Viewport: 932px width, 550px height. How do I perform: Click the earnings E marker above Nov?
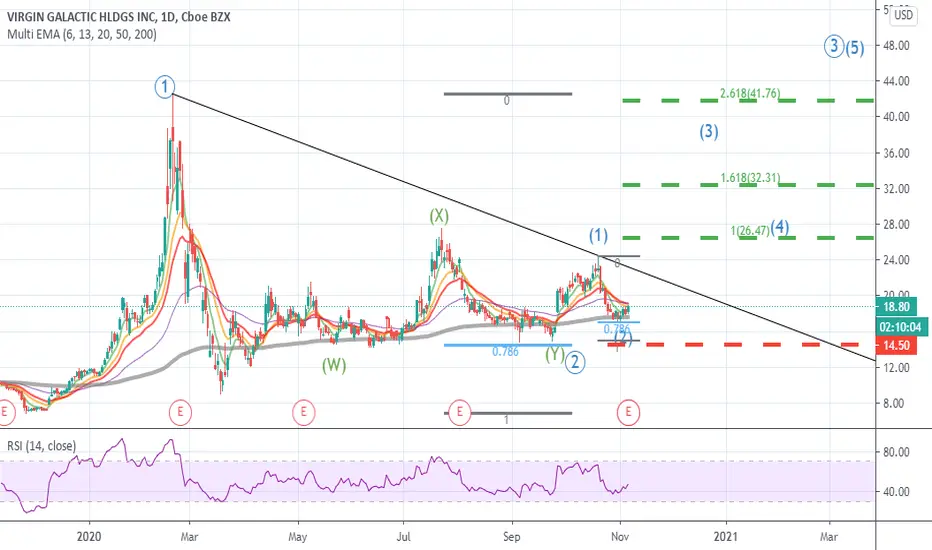(x=628, y=413)
